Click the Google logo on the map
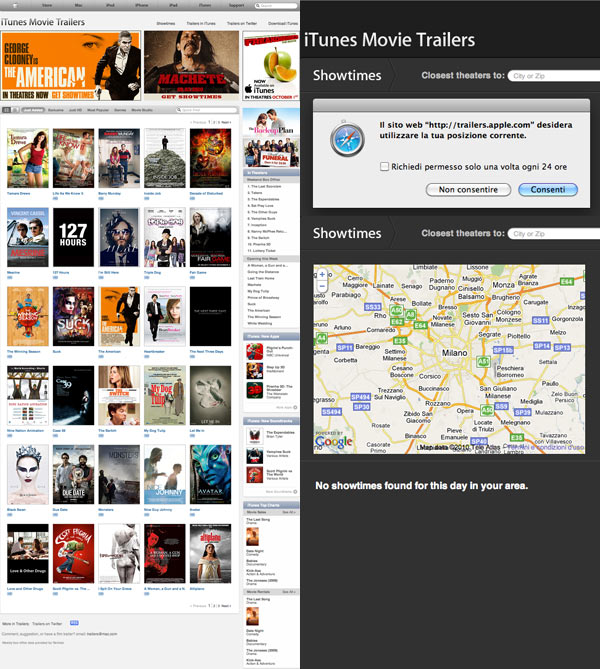The image size is (600, 669). tap(334, 442)
